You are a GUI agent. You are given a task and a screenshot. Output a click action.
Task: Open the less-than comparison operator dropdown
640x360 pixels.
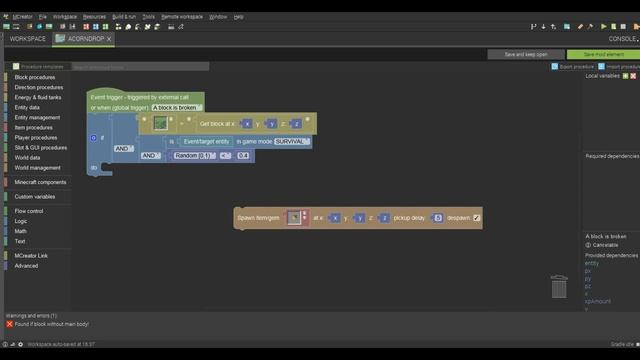pyautogui.click(x=225, y=156)
